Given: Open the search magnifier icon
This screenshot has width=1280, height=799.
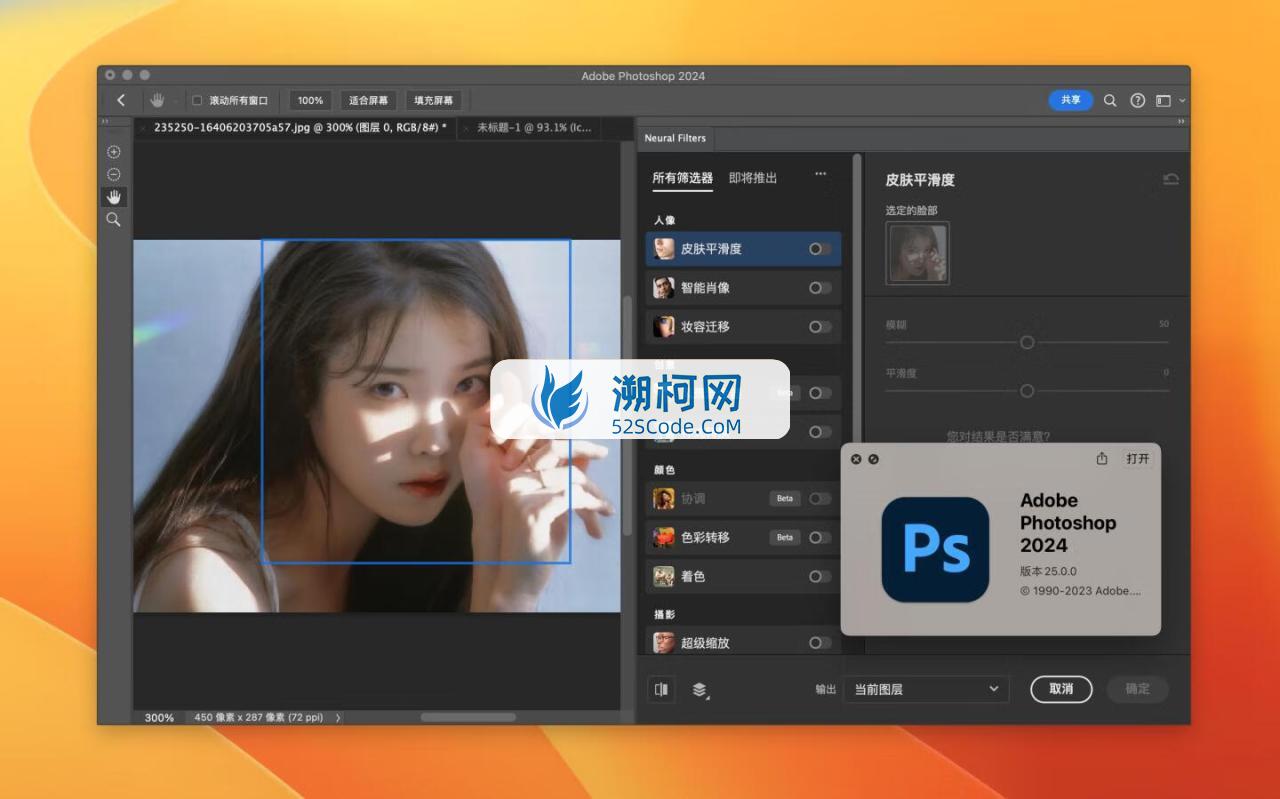Looking at the screenshot, I should tap(1110, 100).
